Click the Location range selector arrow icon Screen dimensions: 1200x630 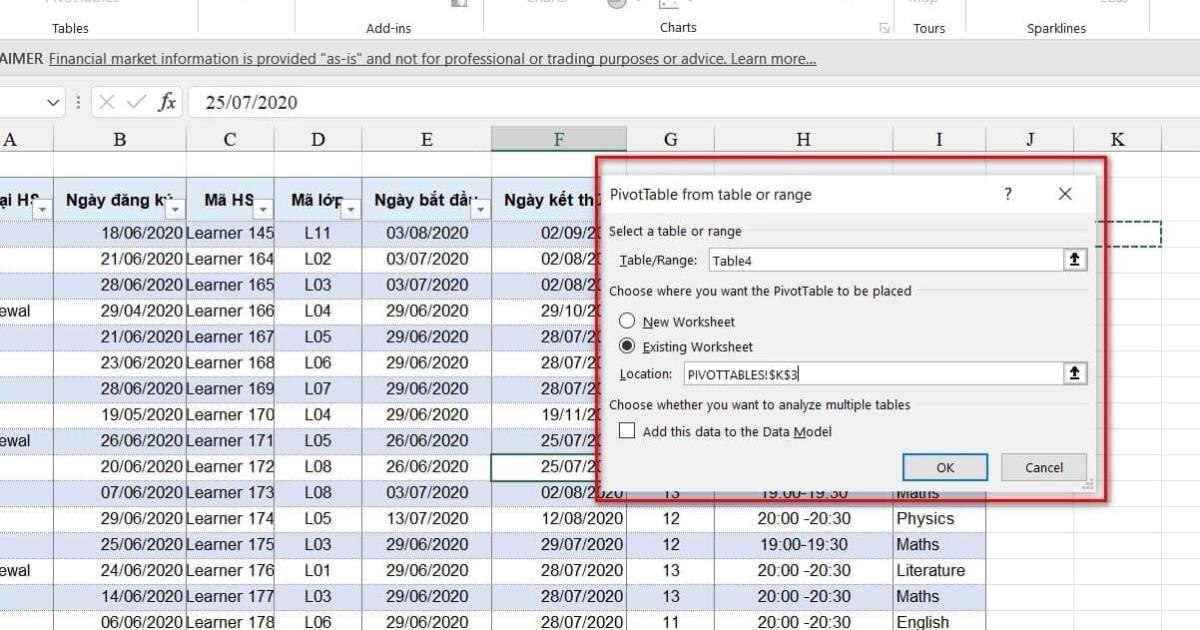point(1075,373)
